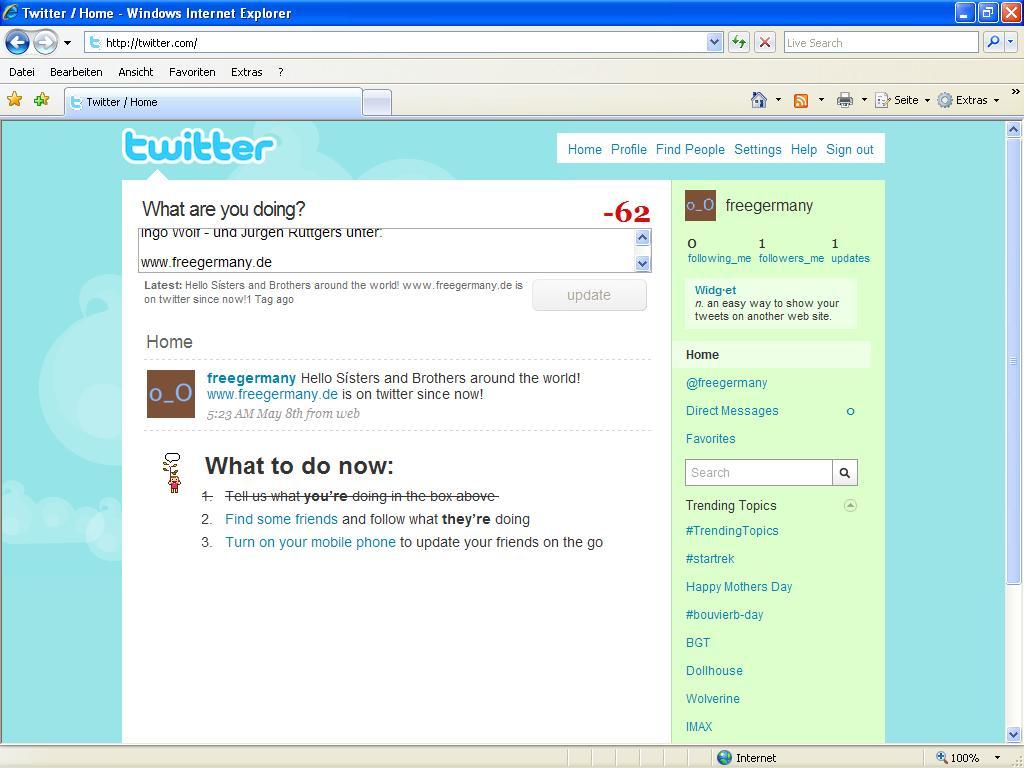This screenshot has width=1024, height=768.
Task: Click the RSS feeds icon
Action: pos(801,101)
